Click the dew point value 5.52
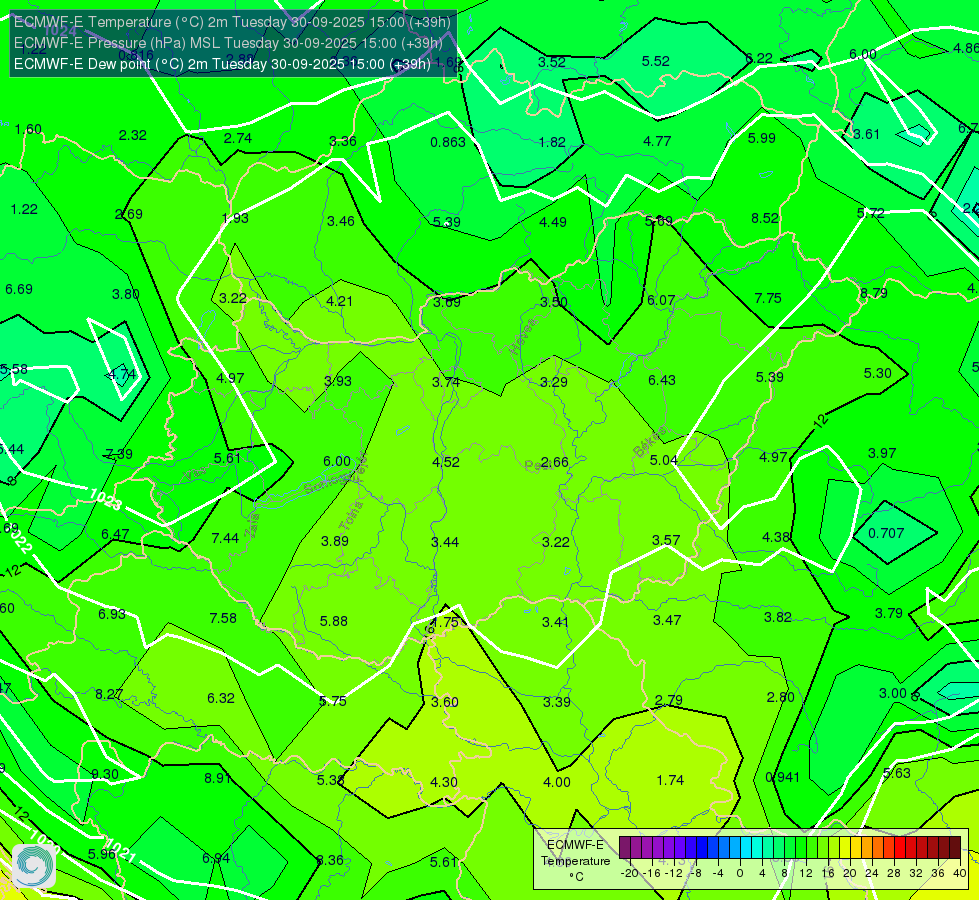Image resolution: width=979 pixels, height=900 pixels. tap(656, 61)
